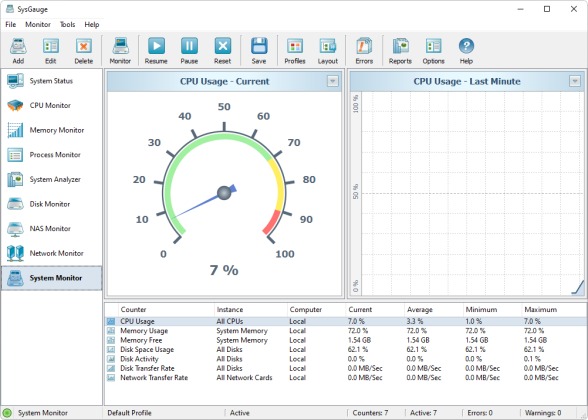The height and width of the screenshot is (420, 588).
Task: Select the Disk Transfer Rate counter row
Action: 346,368
